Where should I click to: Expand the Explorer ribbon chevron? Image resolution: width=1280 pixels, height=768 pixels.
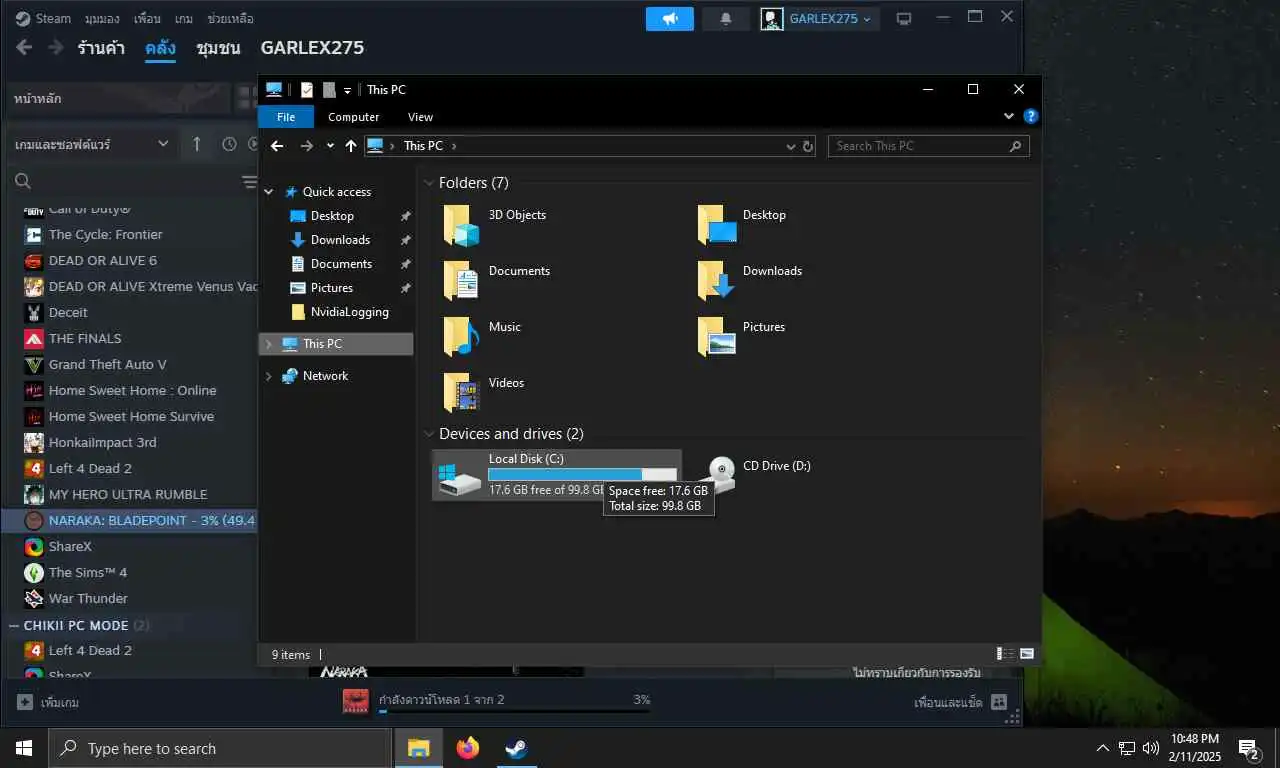pyautogui.click(x=1009, y=116)
